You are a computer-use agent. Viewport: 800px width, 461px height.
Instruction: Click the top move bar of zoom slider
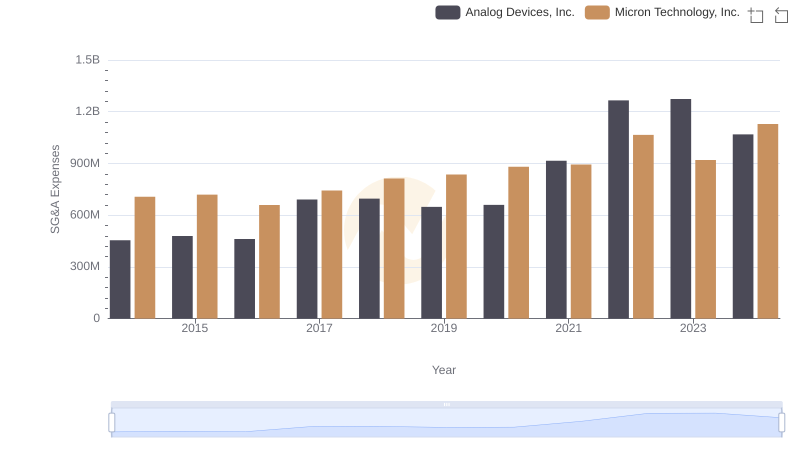(x=446, y=404)
